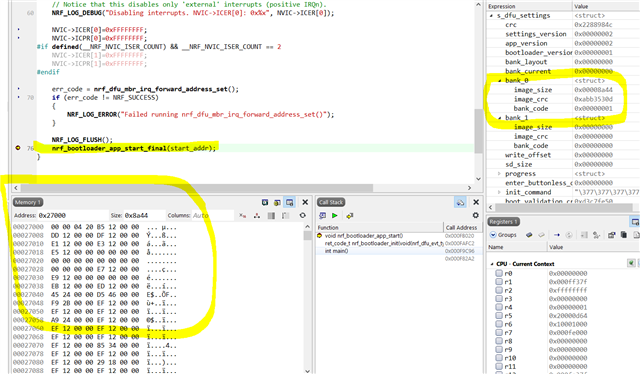Select the Registers 1 tab

tap(504, 222)
